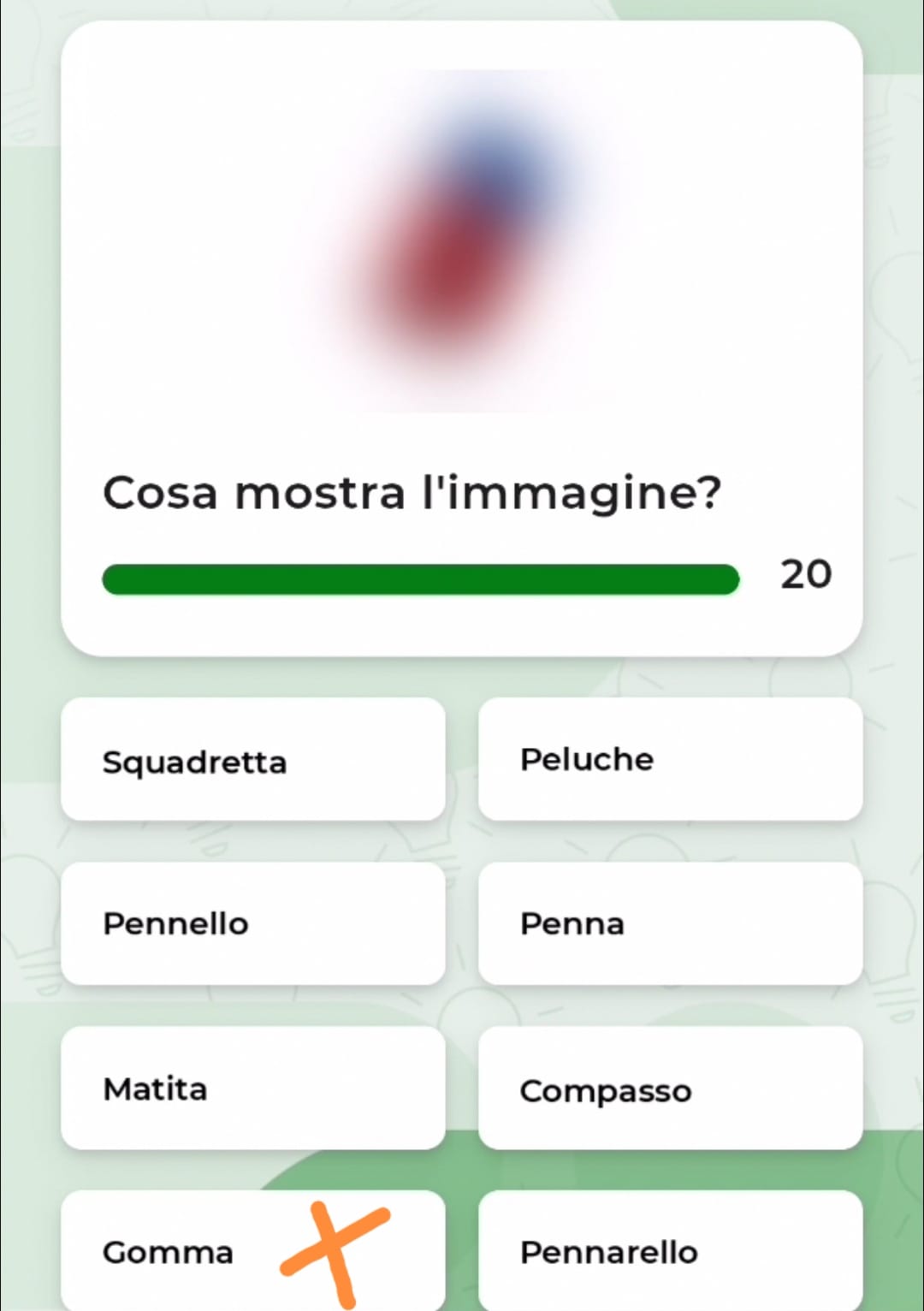The height and width of the screenshot is (1311, 924).
Task: Click the word "mostra" in the question
Action: [x=320, y=494]
